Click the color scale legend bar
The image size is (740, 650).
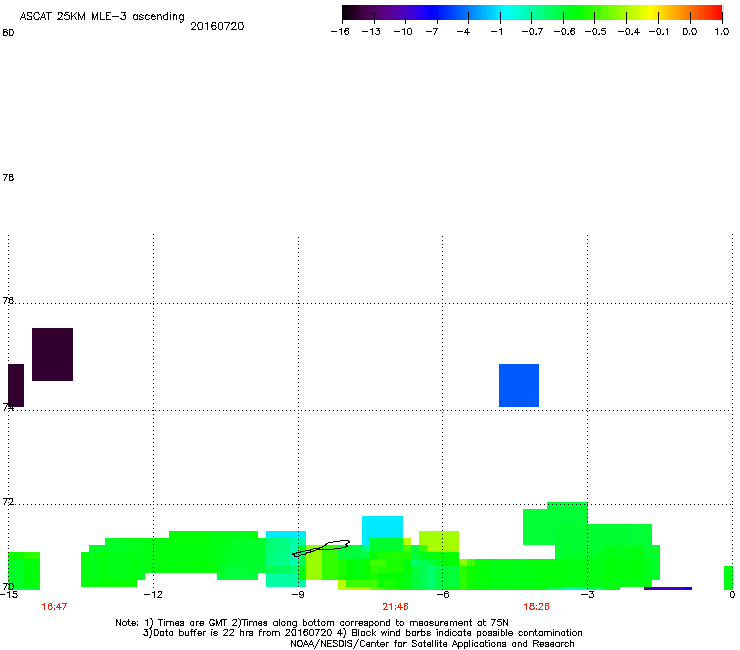click(532, 13)
